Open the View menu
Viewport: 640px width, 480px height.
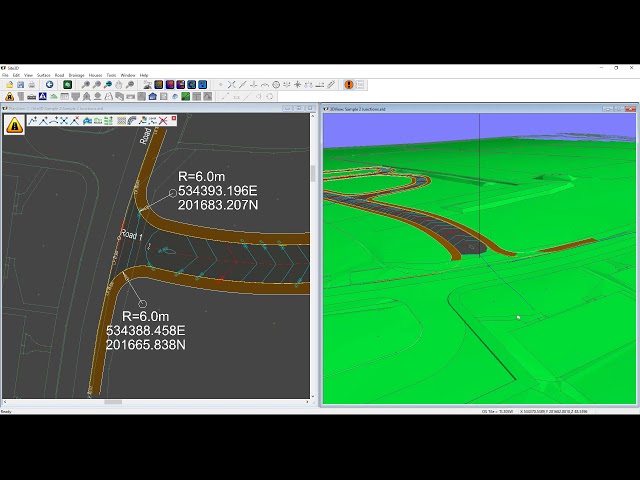tap(28, 76)
